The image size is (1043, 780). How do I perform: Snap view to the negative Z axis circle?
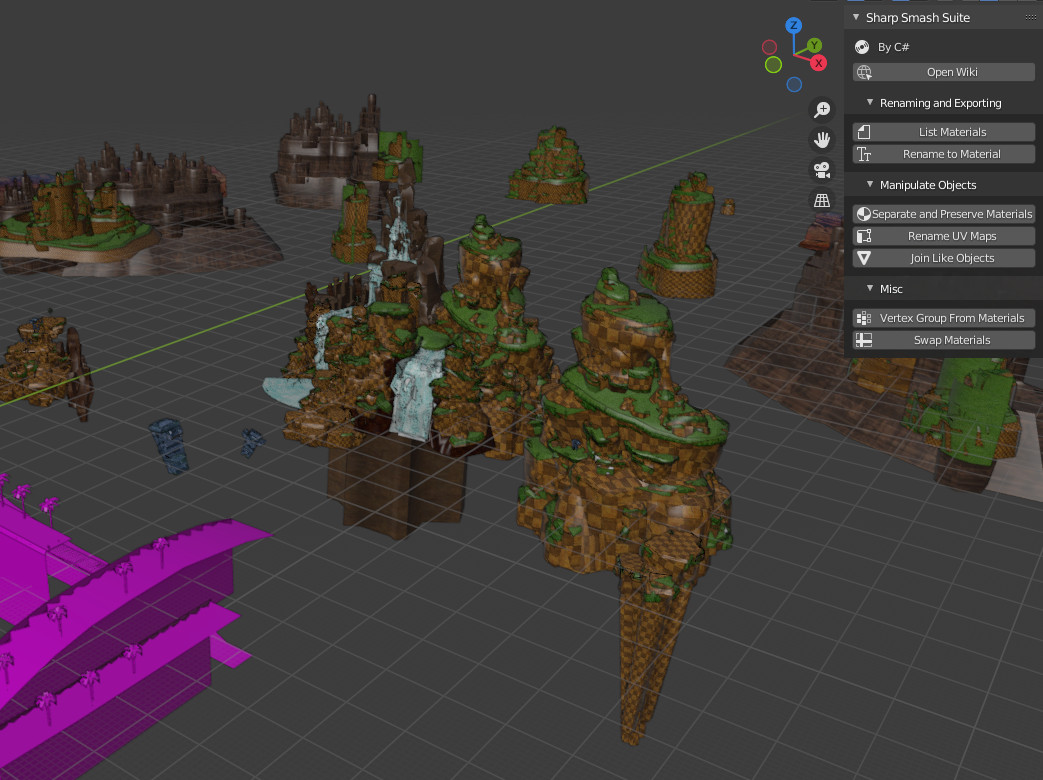pos(794,85)
